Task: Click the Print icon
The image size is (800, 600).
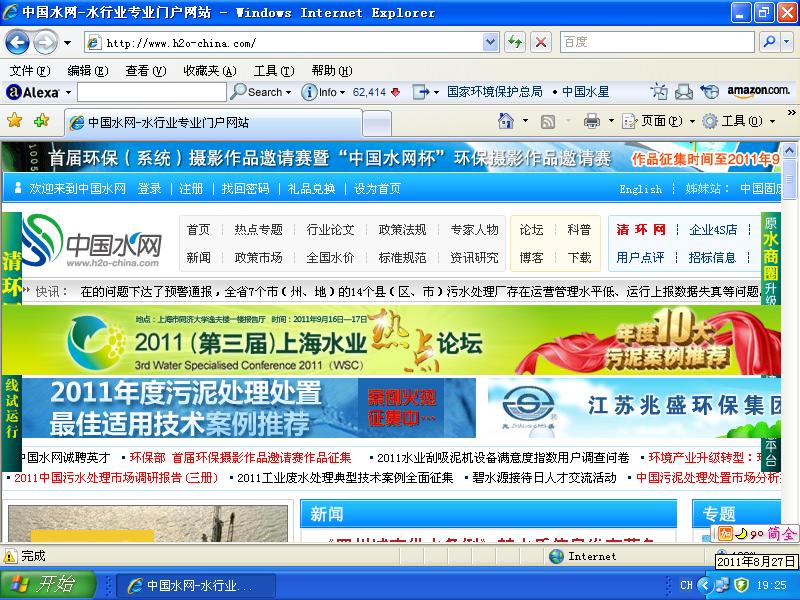Action: coord(592,121)
